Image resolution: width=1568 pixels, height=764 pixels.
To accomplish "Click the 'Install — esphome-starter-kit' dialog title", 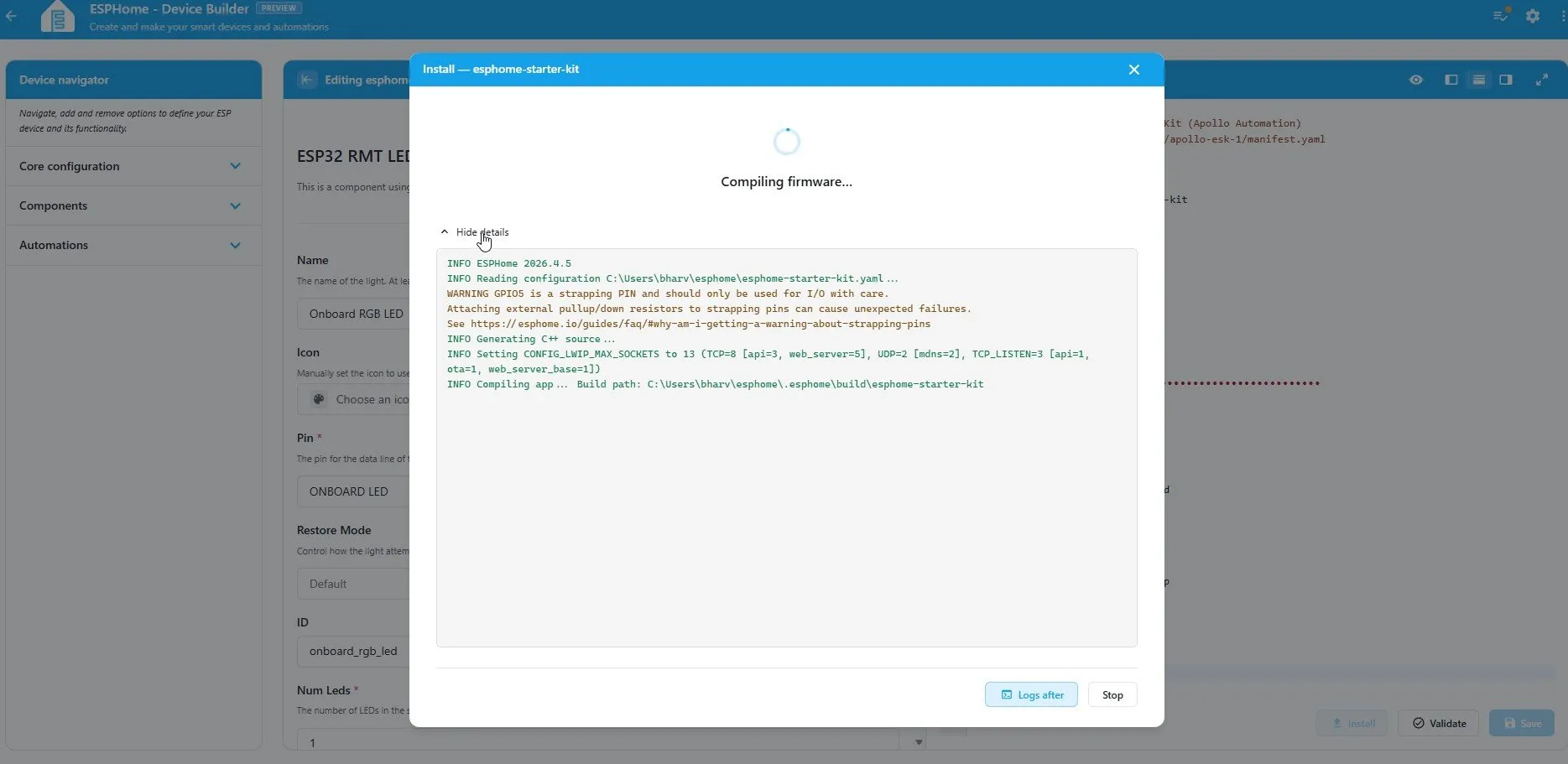I will (x=501, y=69).
